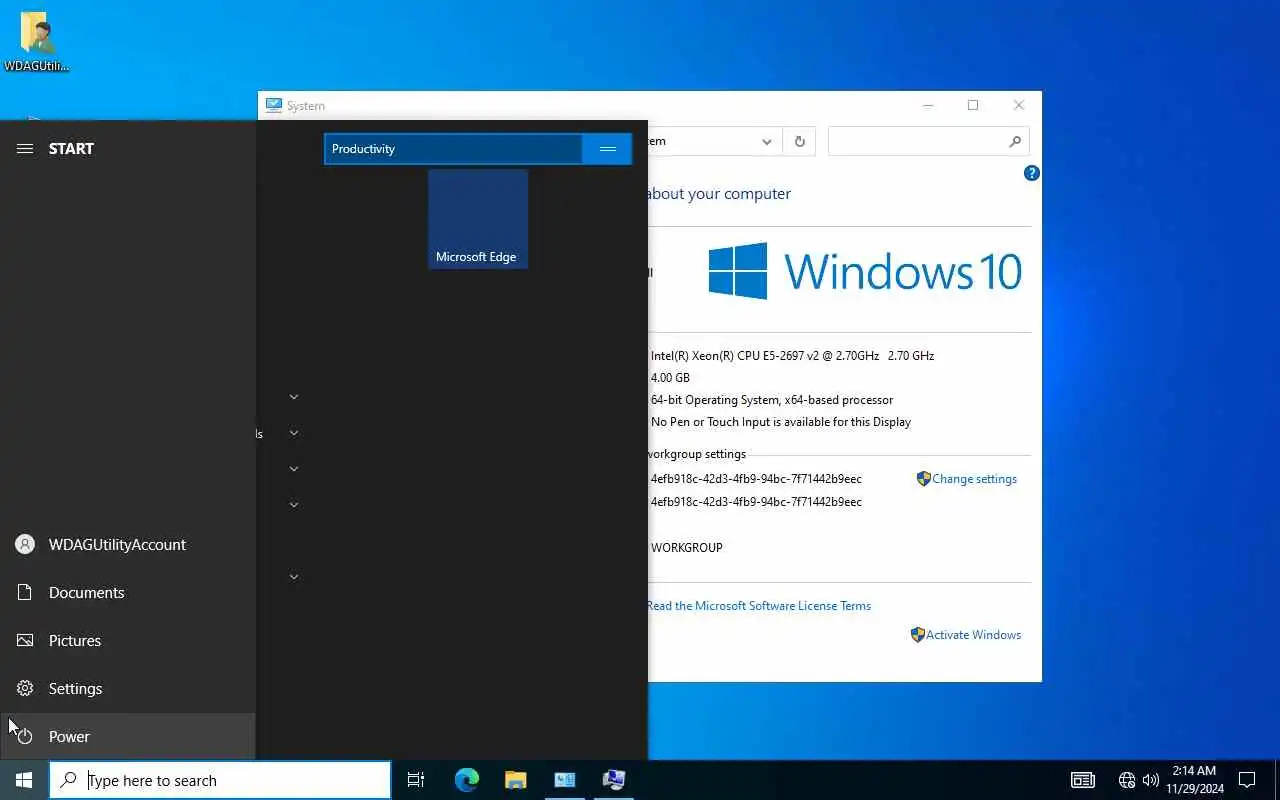Close the System window
Viewport: 1280px width, 800px height.
[x=1019, y=105]
